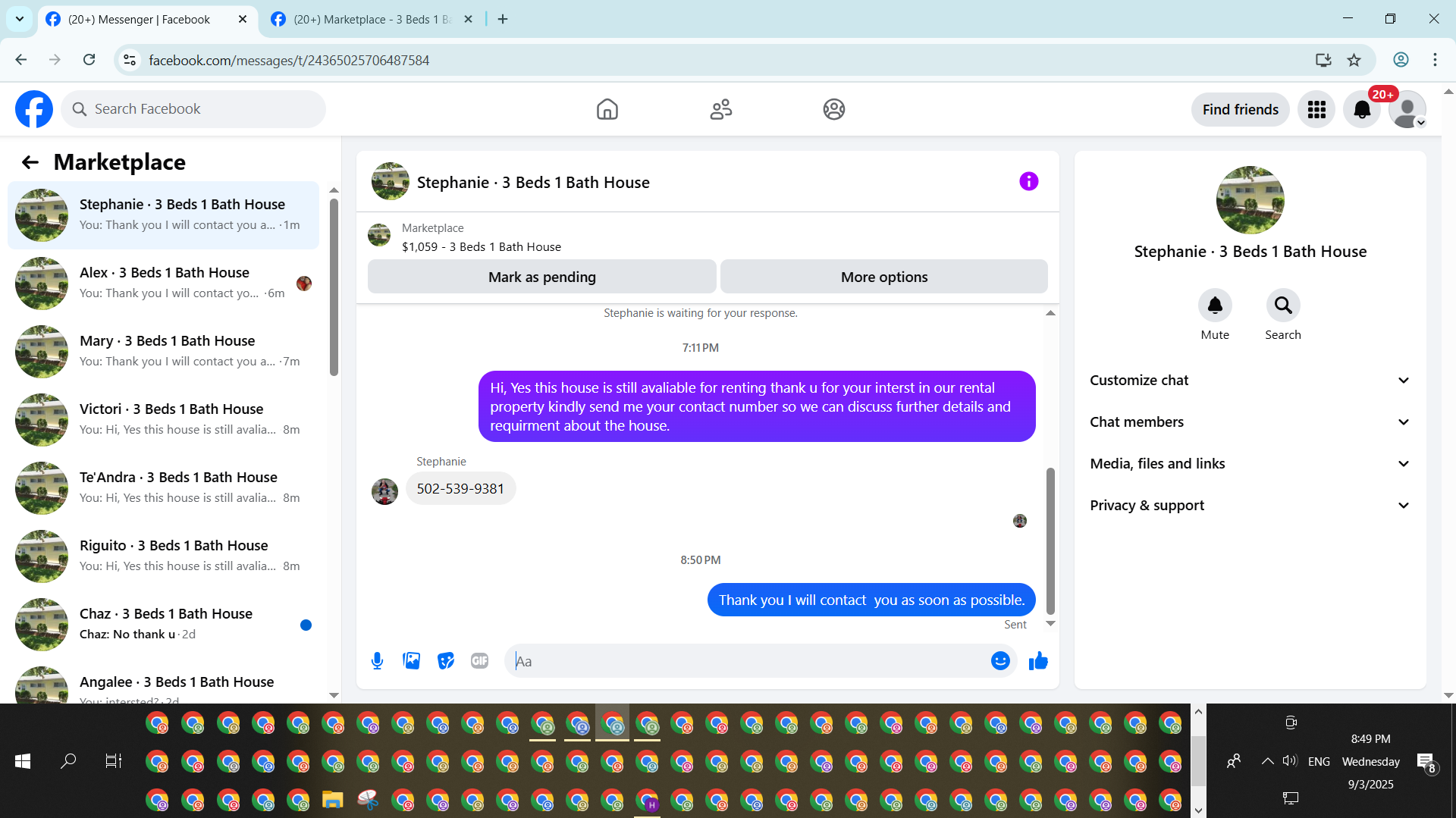Close the Marketplace - 3 Beds tab
1456x818 pixels.
(469, 19)
